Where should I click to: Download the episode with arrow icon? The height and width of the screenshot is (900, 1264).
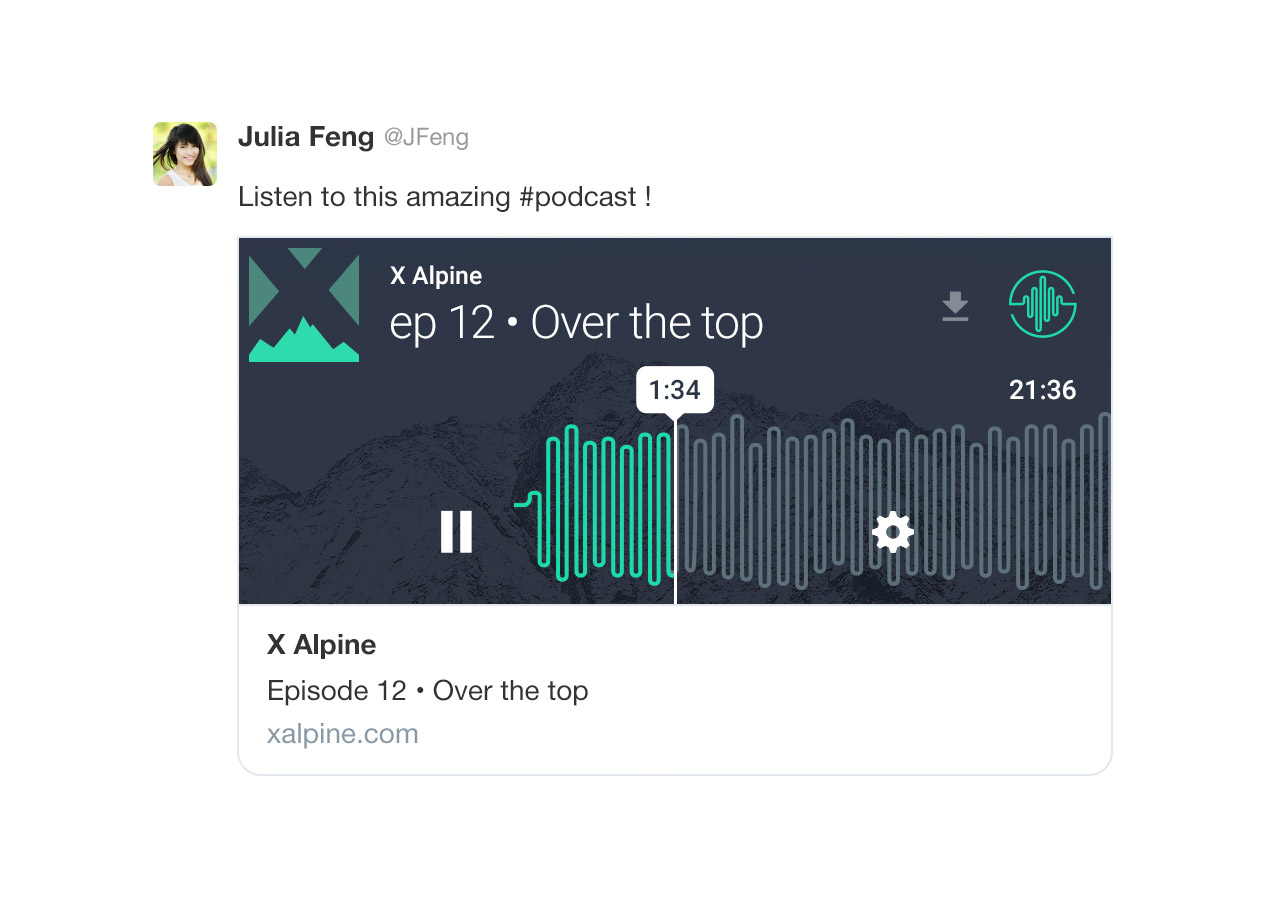[x=955, y=306]
